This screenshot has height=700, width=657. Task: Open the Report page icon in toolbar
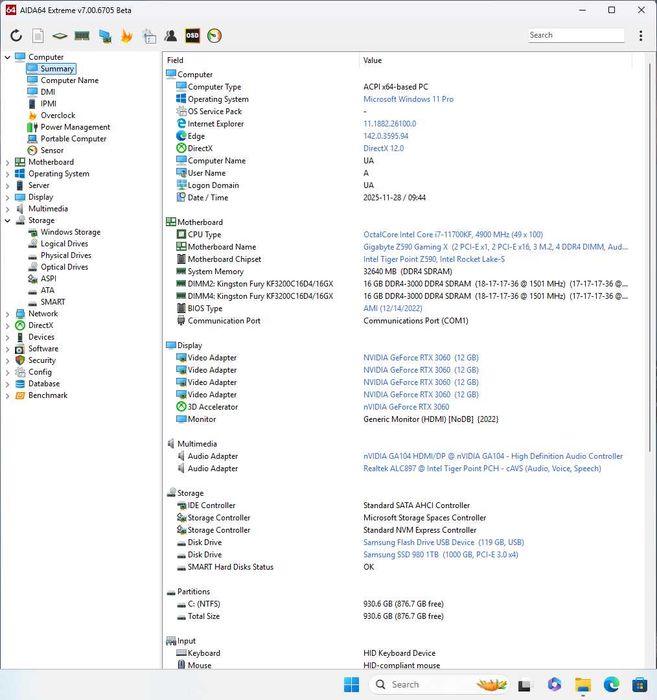38,36
